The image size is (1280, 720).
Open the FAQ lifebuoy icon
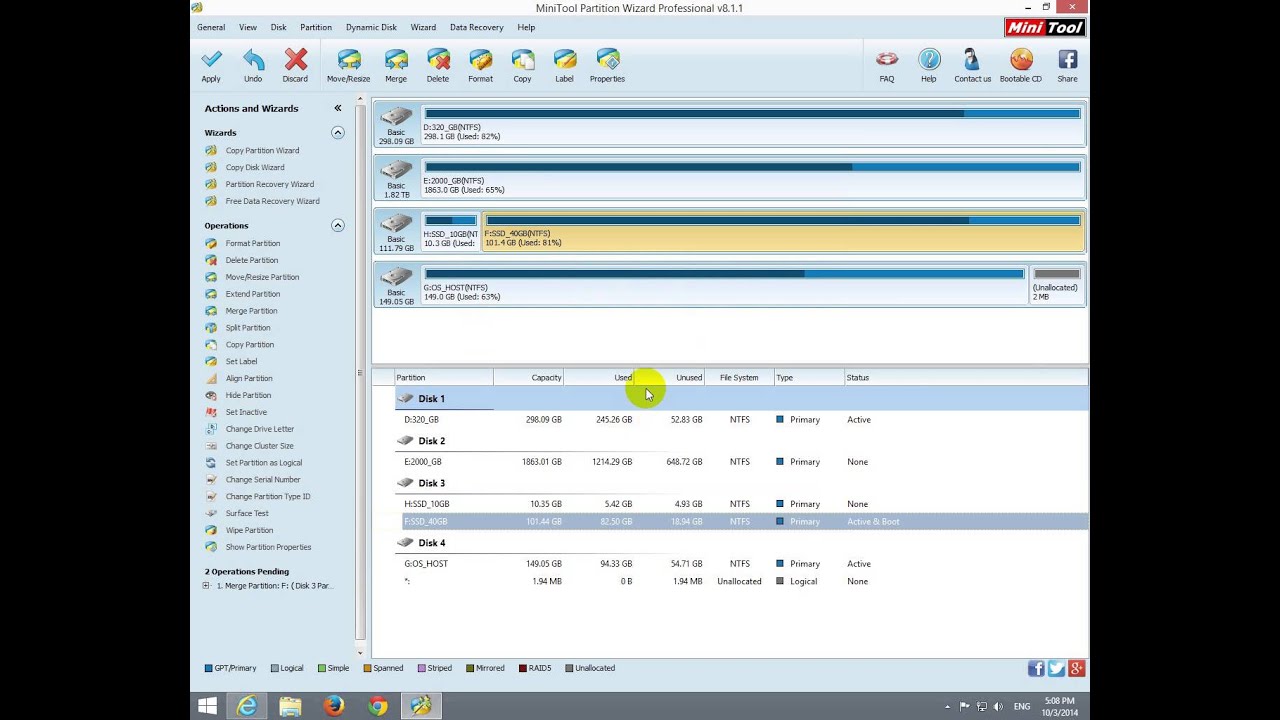887,65
